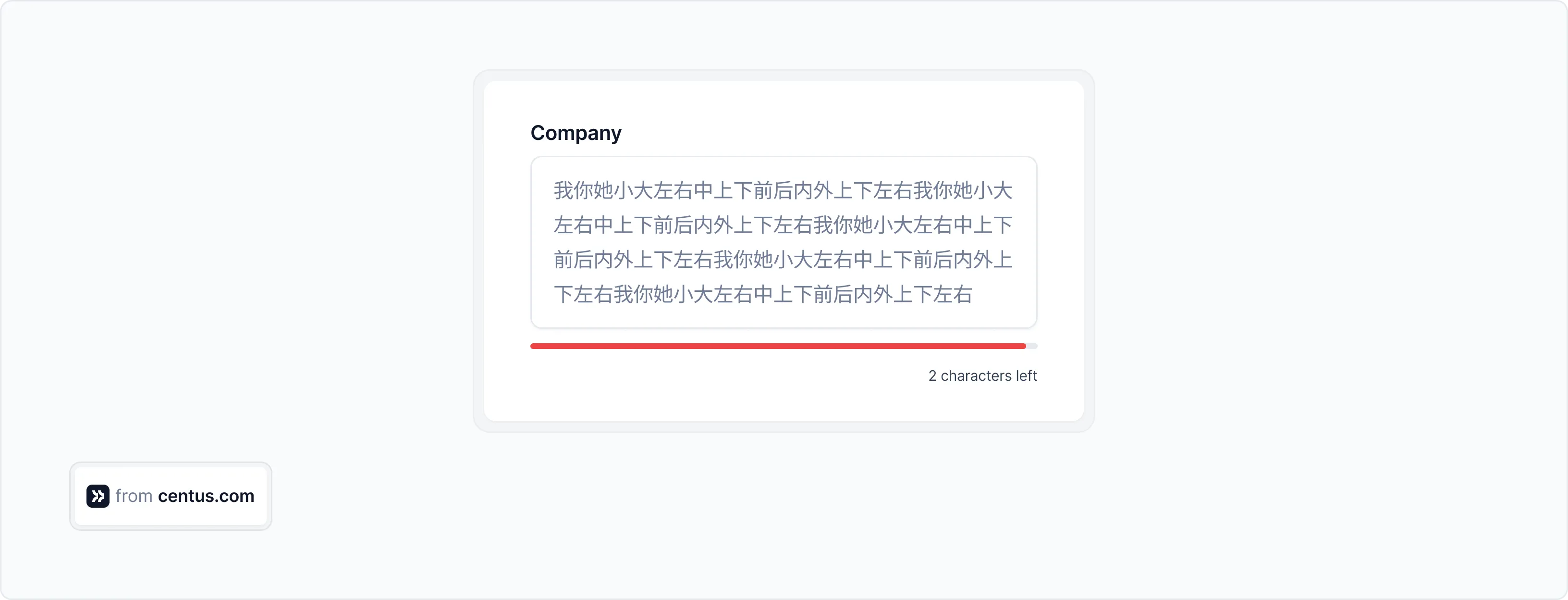Click the "2 characters left" counter
Viewport: 1568px width, 600px height.
(982, 376)
